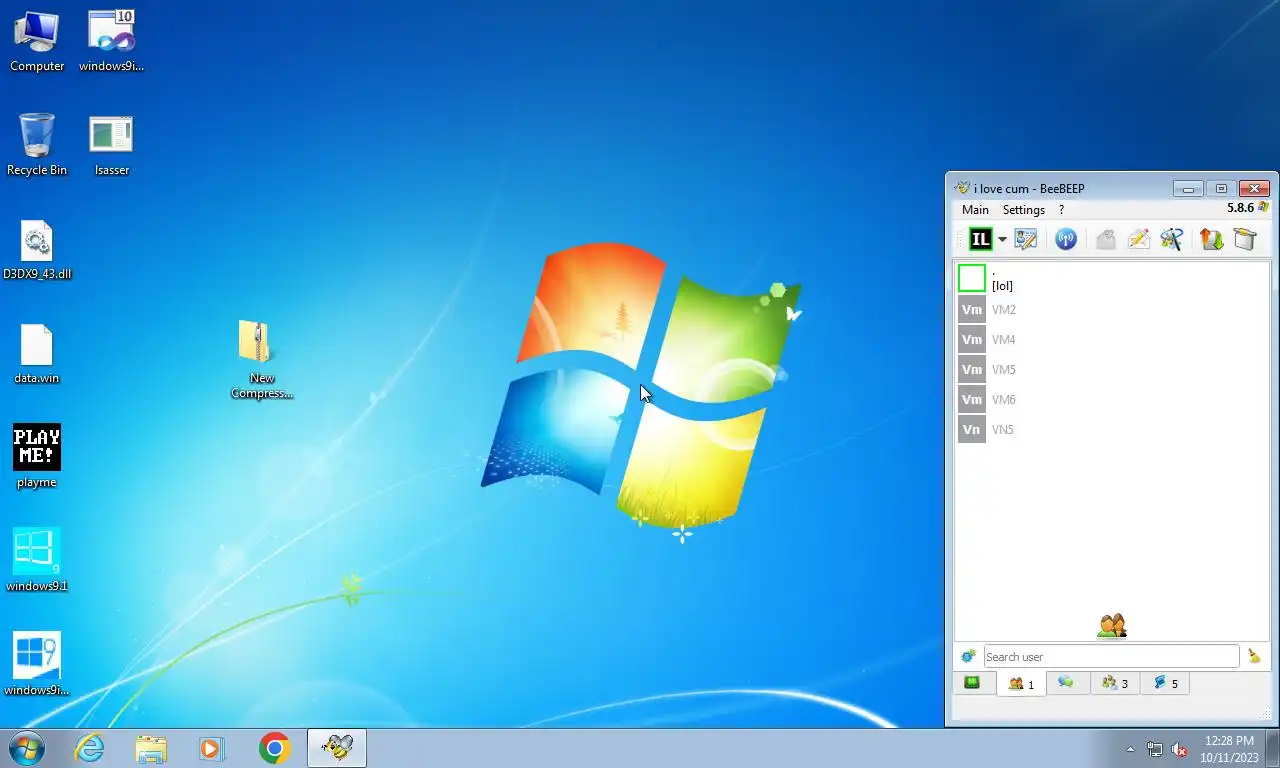Open the ? help menu in BeeBEEP
Screen dimensions: 1280x768
(x=1061, y=210)
